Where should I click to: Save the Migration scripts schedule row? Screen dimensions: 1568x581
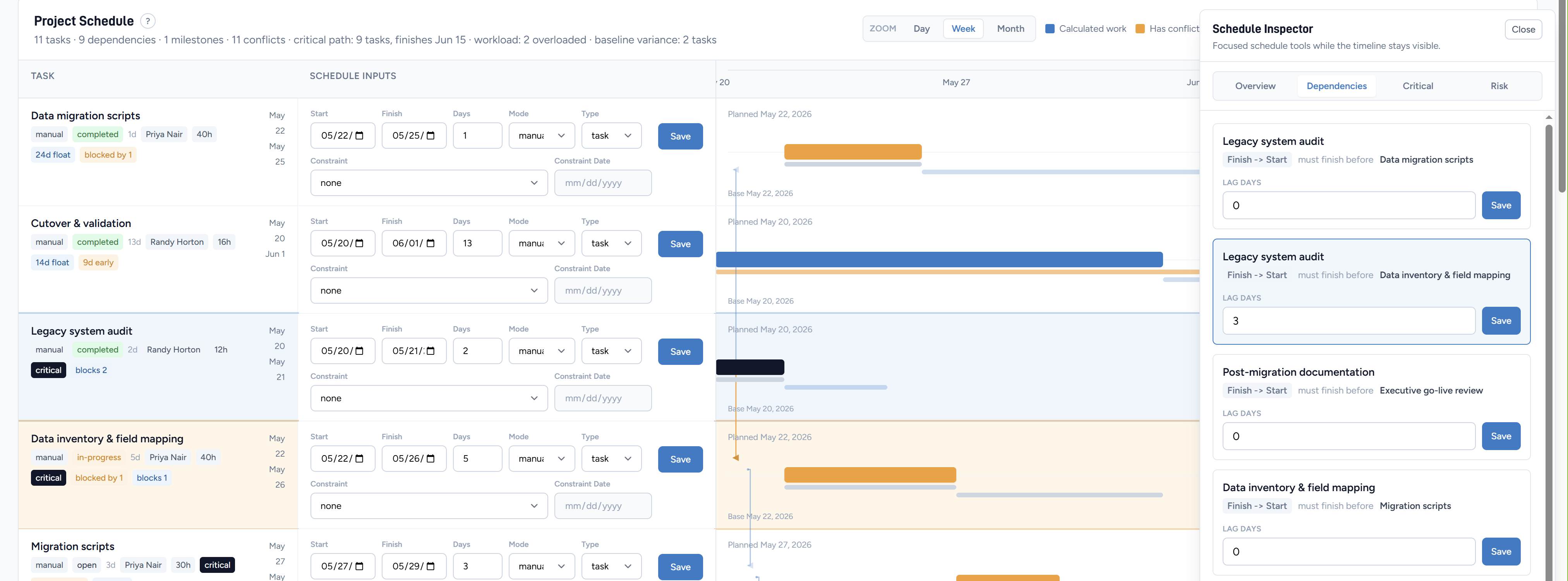[x=680, y=567]
